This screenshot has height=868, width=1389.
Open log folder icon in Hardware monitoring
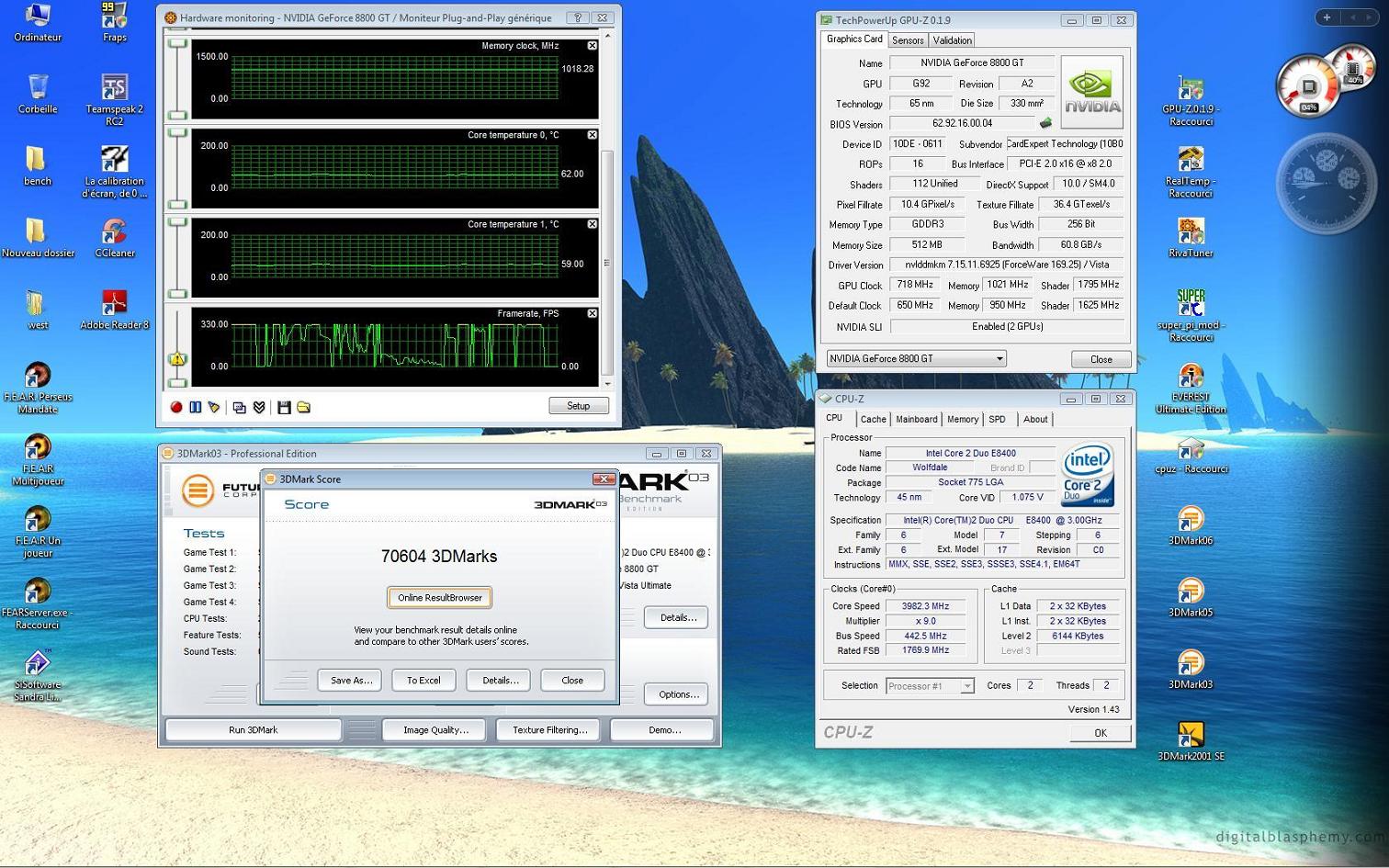click(303, 407)
